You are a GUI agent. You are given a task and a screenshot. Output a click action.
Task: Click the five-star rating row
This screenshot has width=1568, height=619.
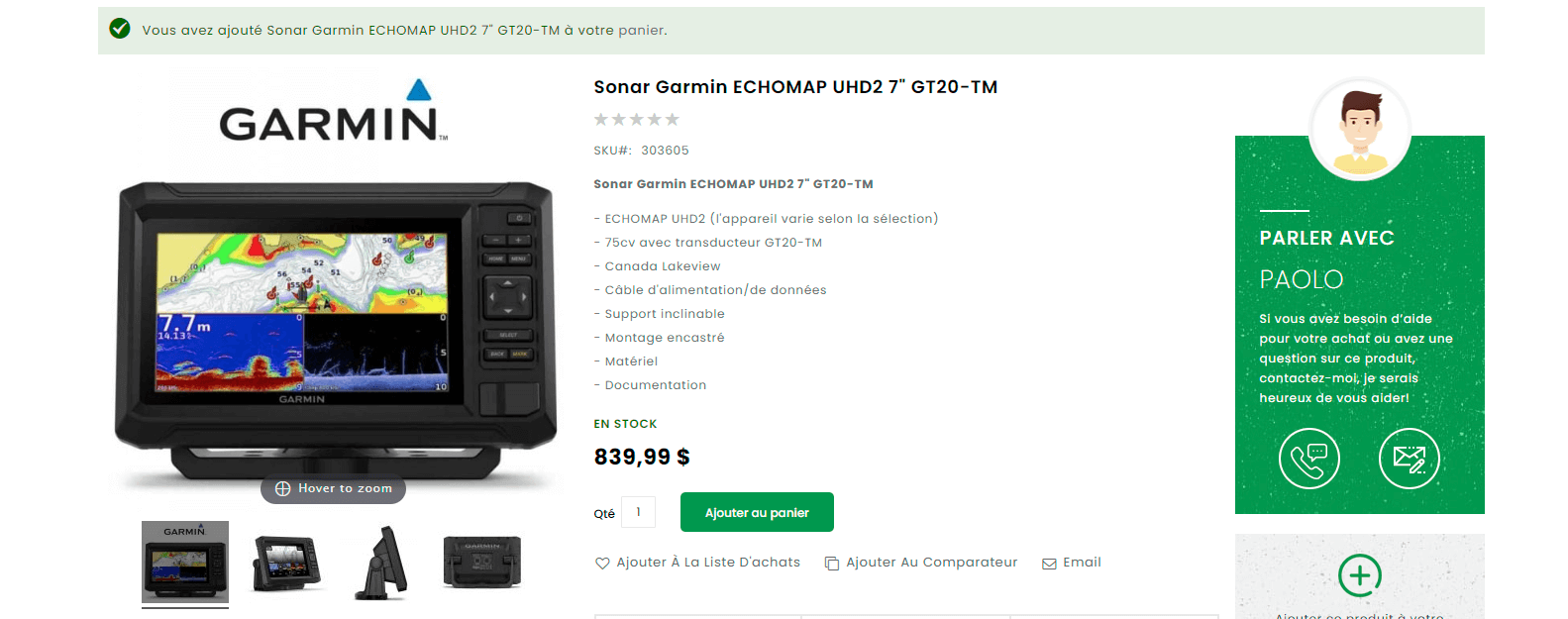click(x=636, y=120)
